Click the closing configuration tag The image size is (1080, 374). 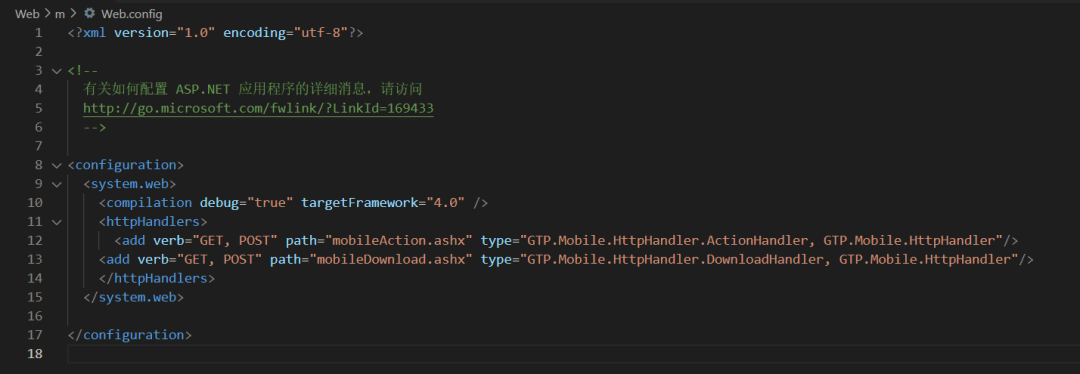pos(130,335)
